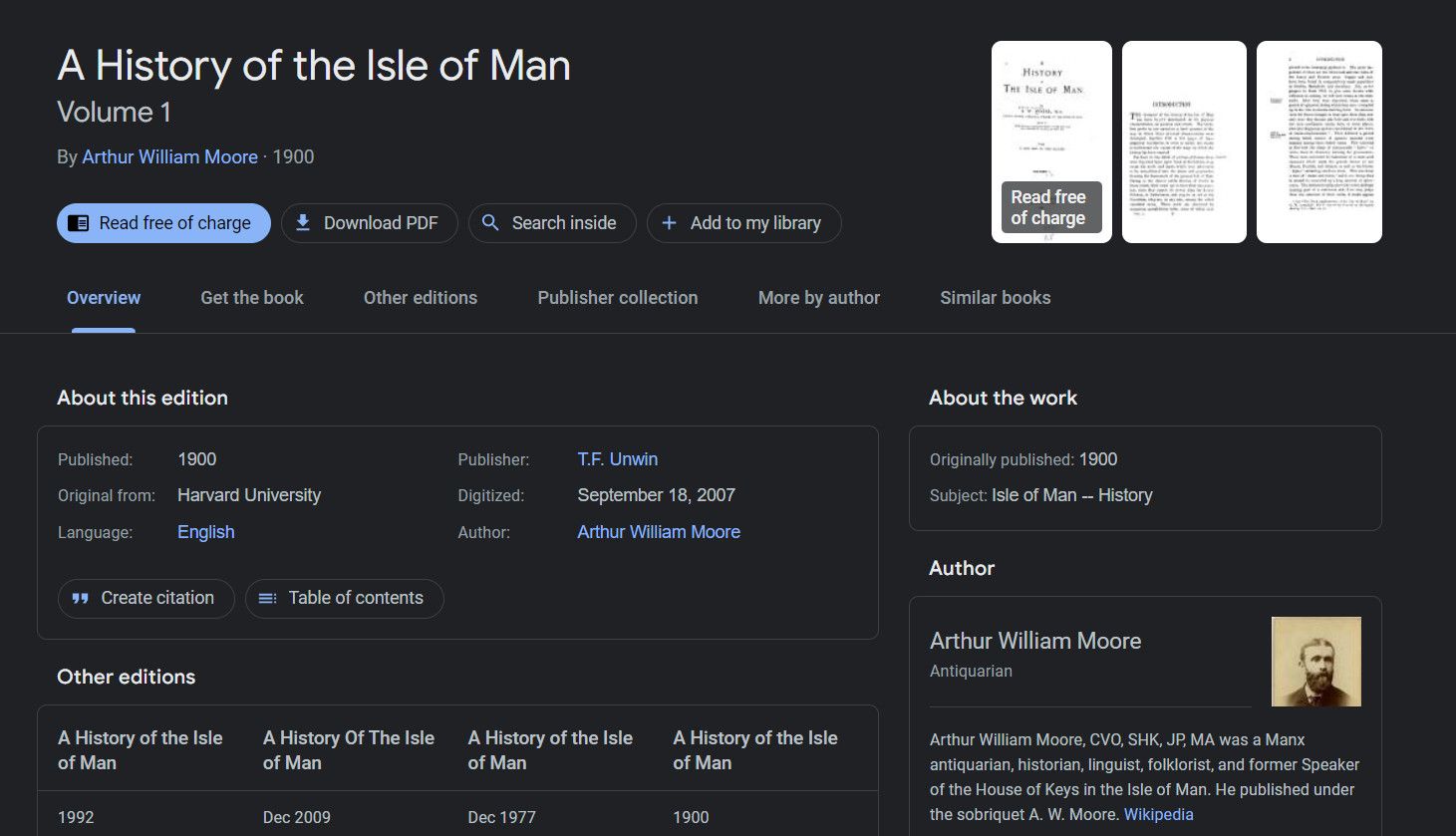Image resolution: width=1456 pixels, height=836 pixels.
Task: Switch to the Get the book tab
Action: point(252,298)
